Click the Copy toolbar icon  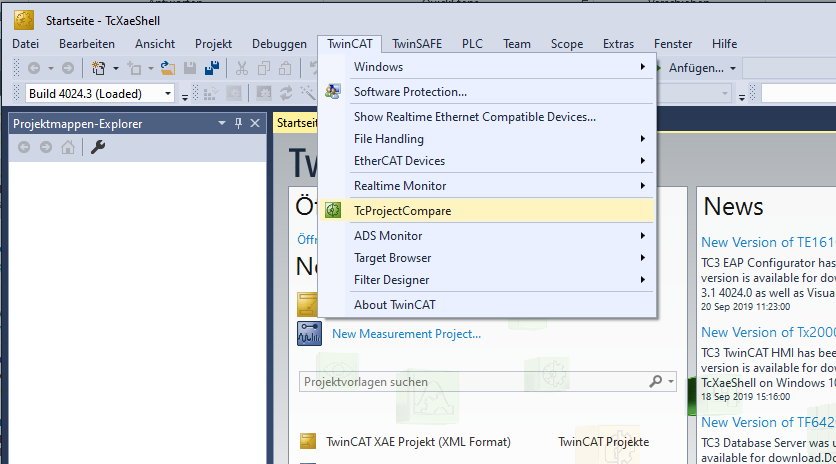264,68
